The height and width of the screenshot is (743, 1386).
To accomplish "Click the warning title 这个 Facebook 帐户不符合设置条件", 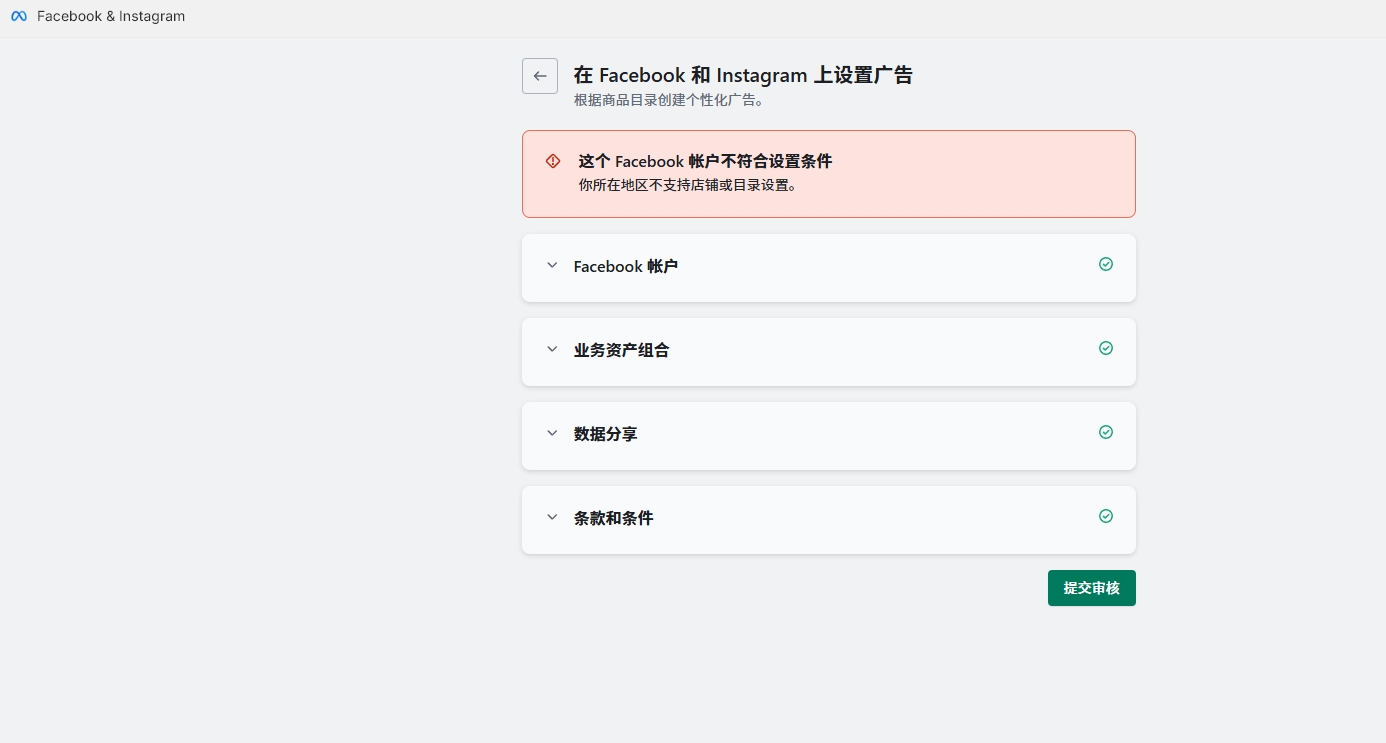I will [x=705, y=161].
